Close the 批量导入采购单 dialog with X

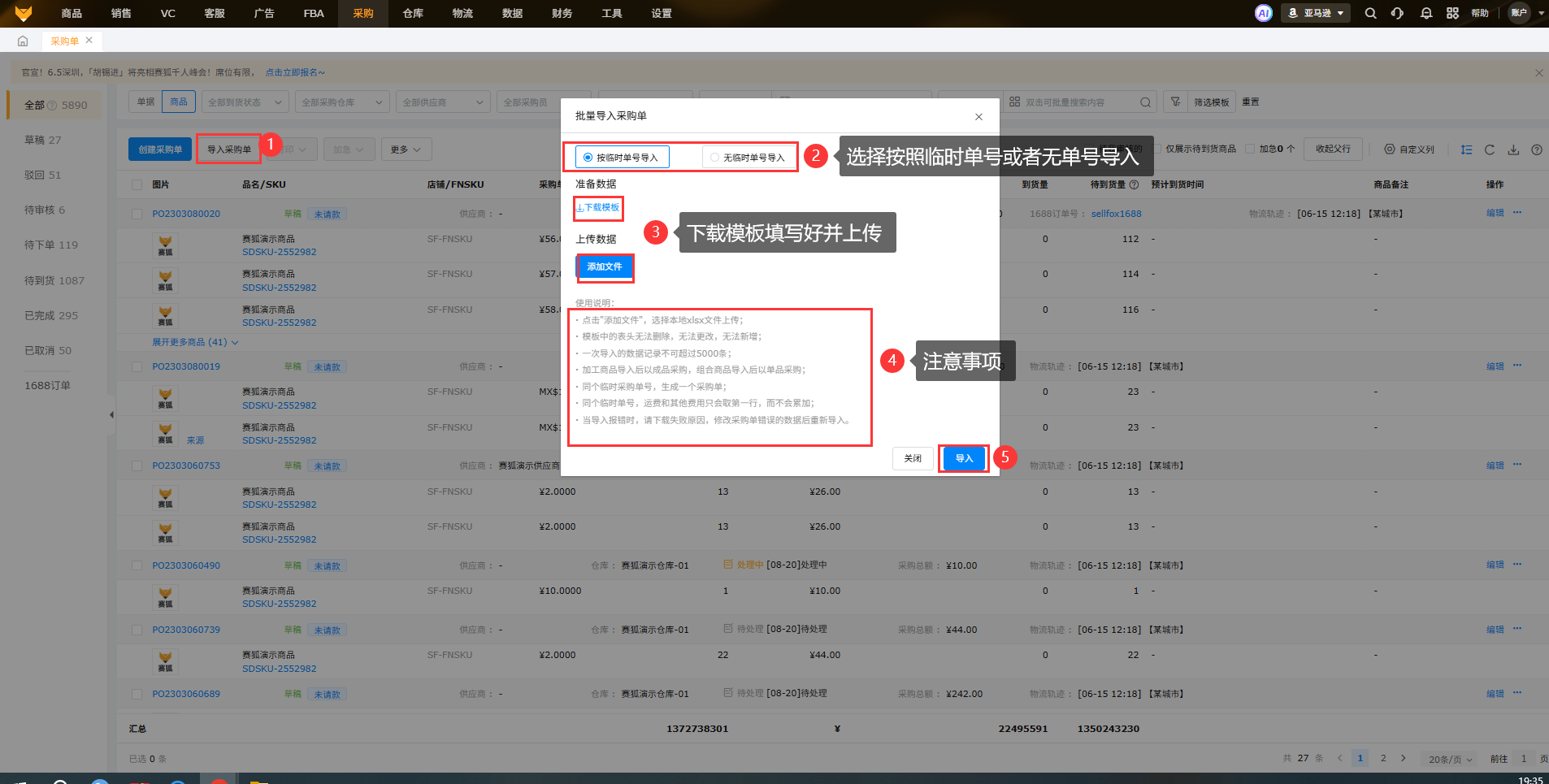[x=978, y=117]
